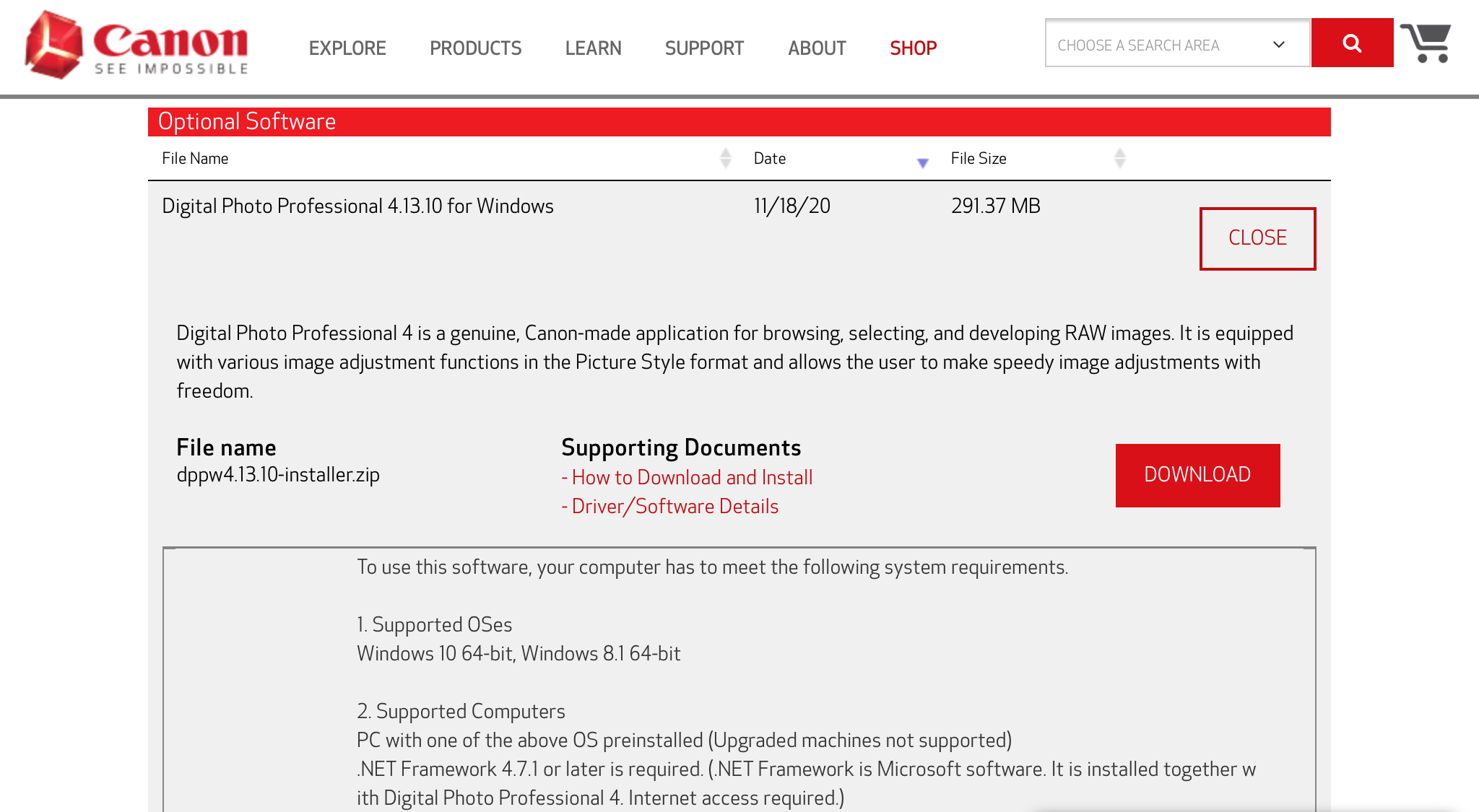
Task: Click the Date column header
Action: (770, 159)
